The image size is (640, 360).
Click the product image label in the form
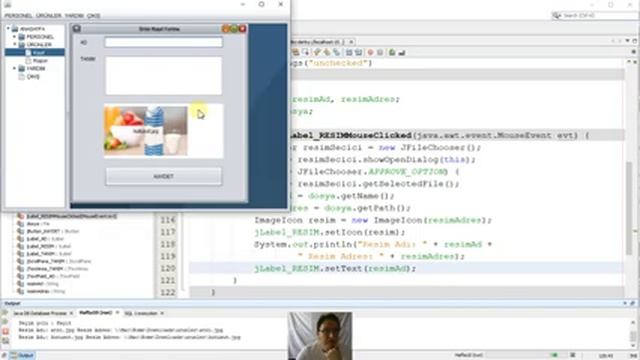pos(164,131)
